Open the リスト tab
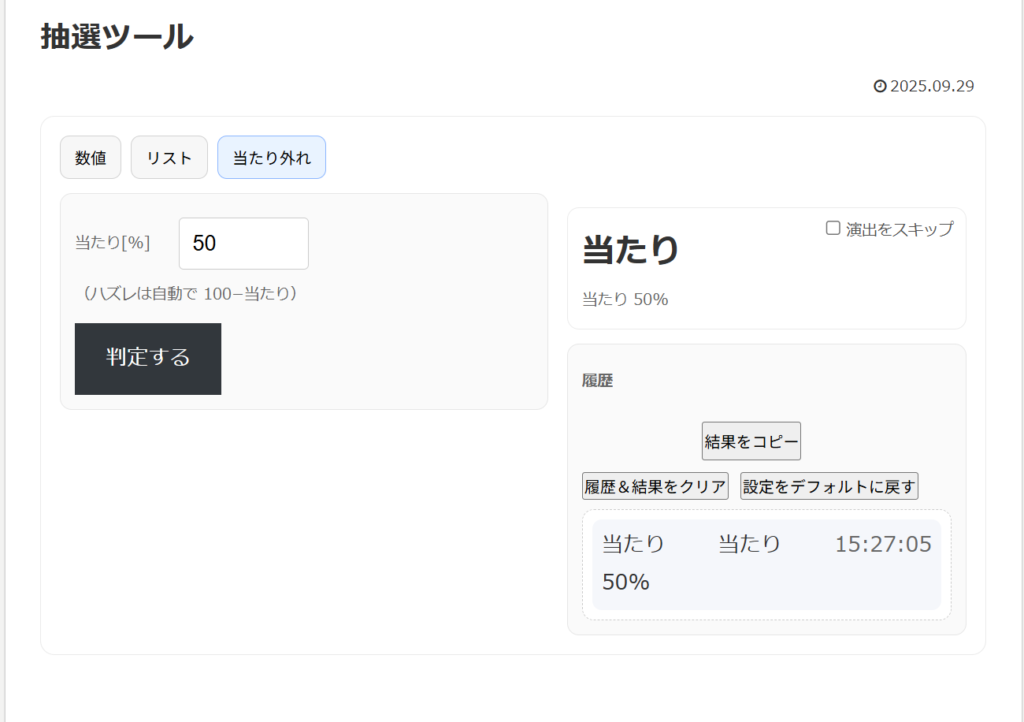 [169, 158]
